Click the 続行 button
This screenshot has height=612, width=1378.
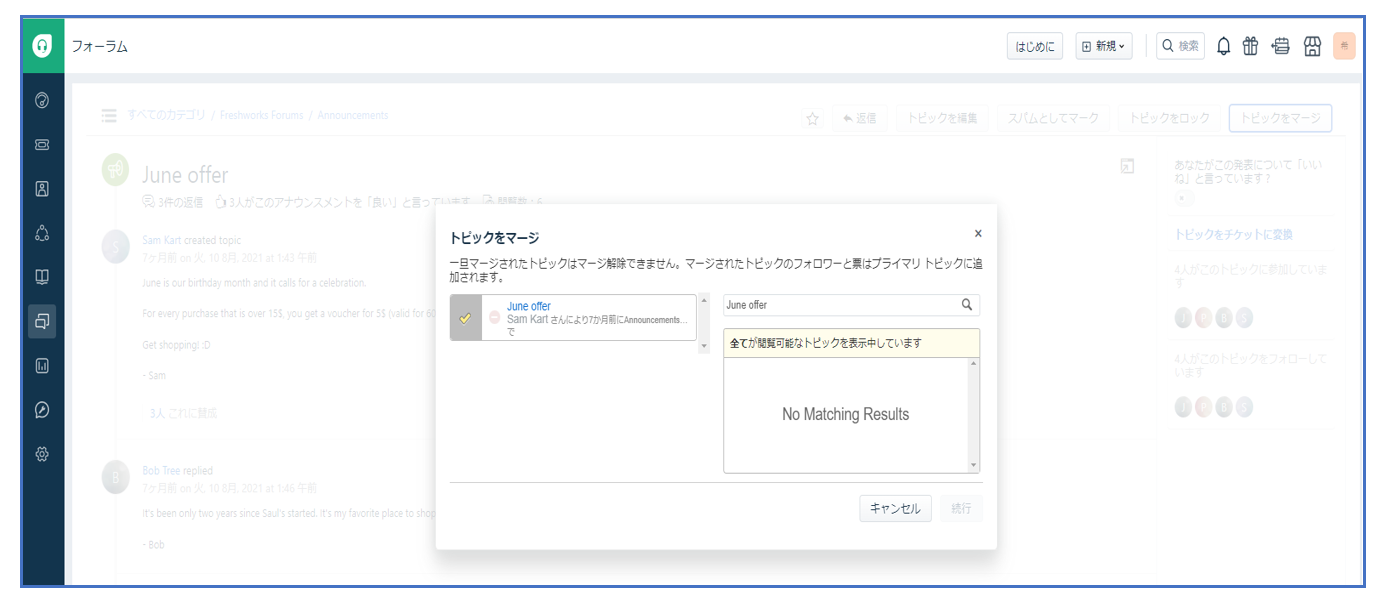point(961,508)
